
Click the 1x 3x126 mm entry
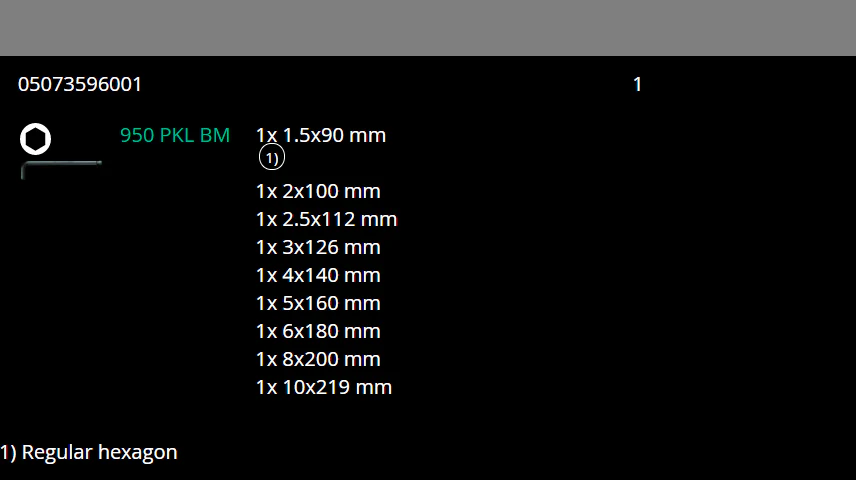(318, 247)
